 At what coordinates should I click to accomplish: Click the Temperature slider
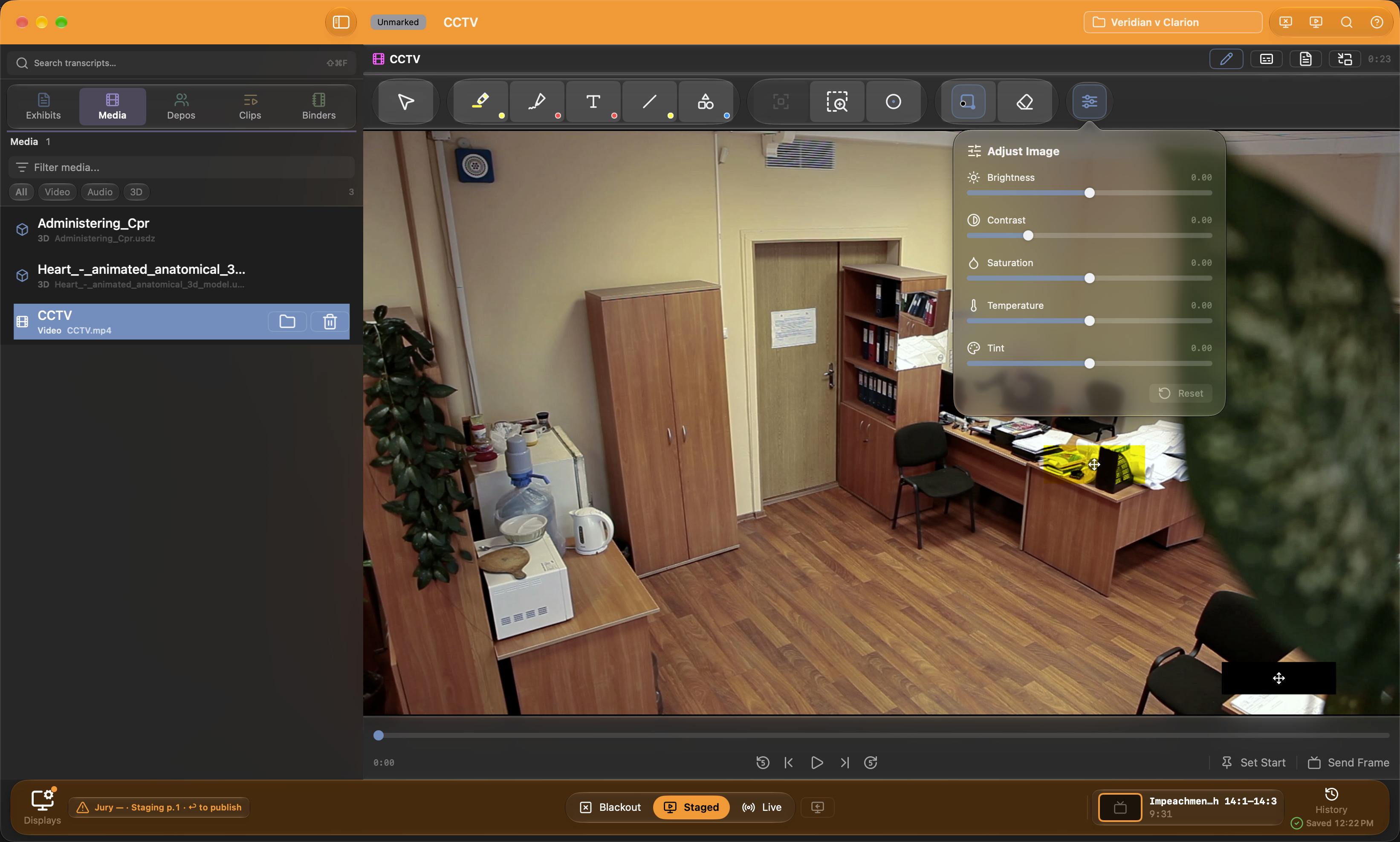[x=1089, y=321]
